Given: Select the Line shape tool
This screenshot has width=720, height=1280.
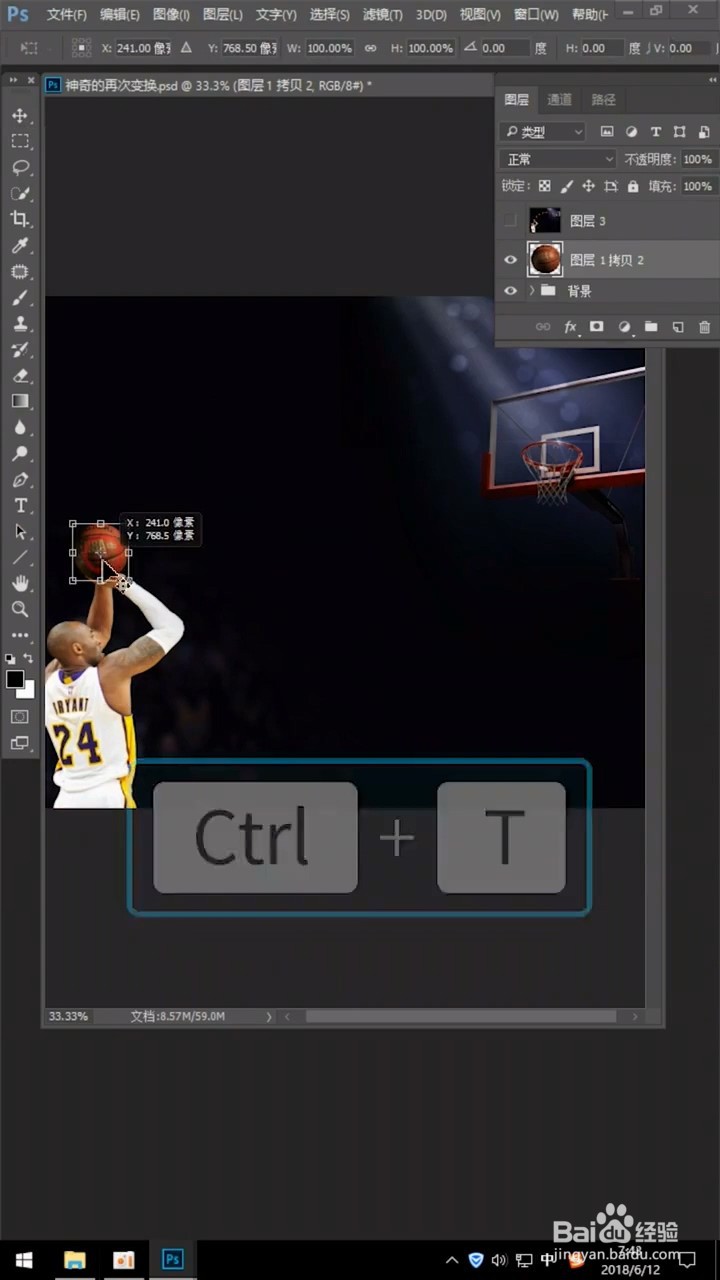Looking at the screenshot, I should click(20, 558).
